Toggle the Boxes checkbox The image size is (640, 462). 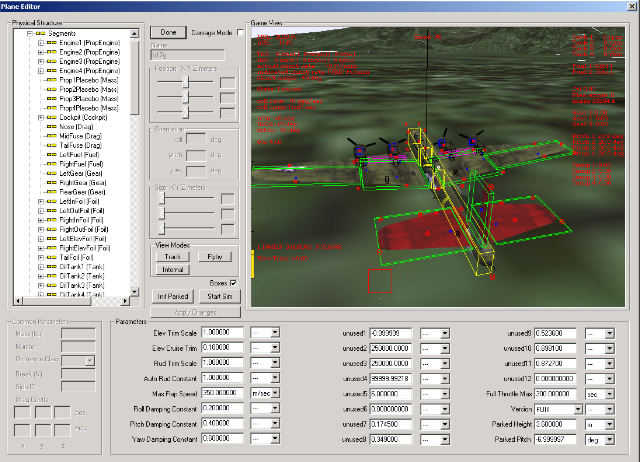[233, 283]
